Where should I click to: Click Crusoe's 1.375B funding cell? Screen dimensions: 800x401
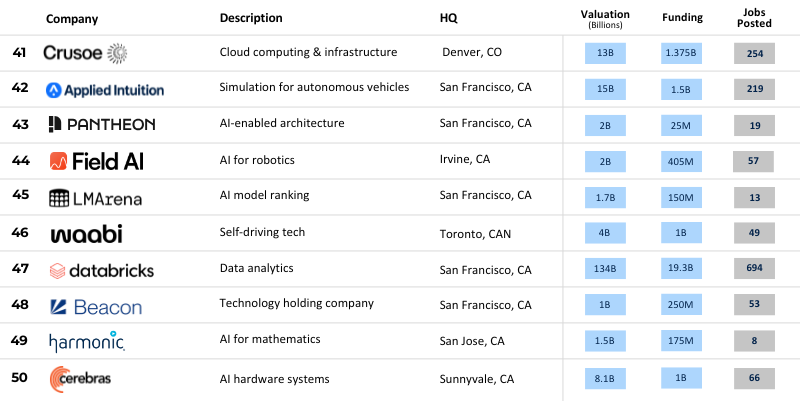683,52
